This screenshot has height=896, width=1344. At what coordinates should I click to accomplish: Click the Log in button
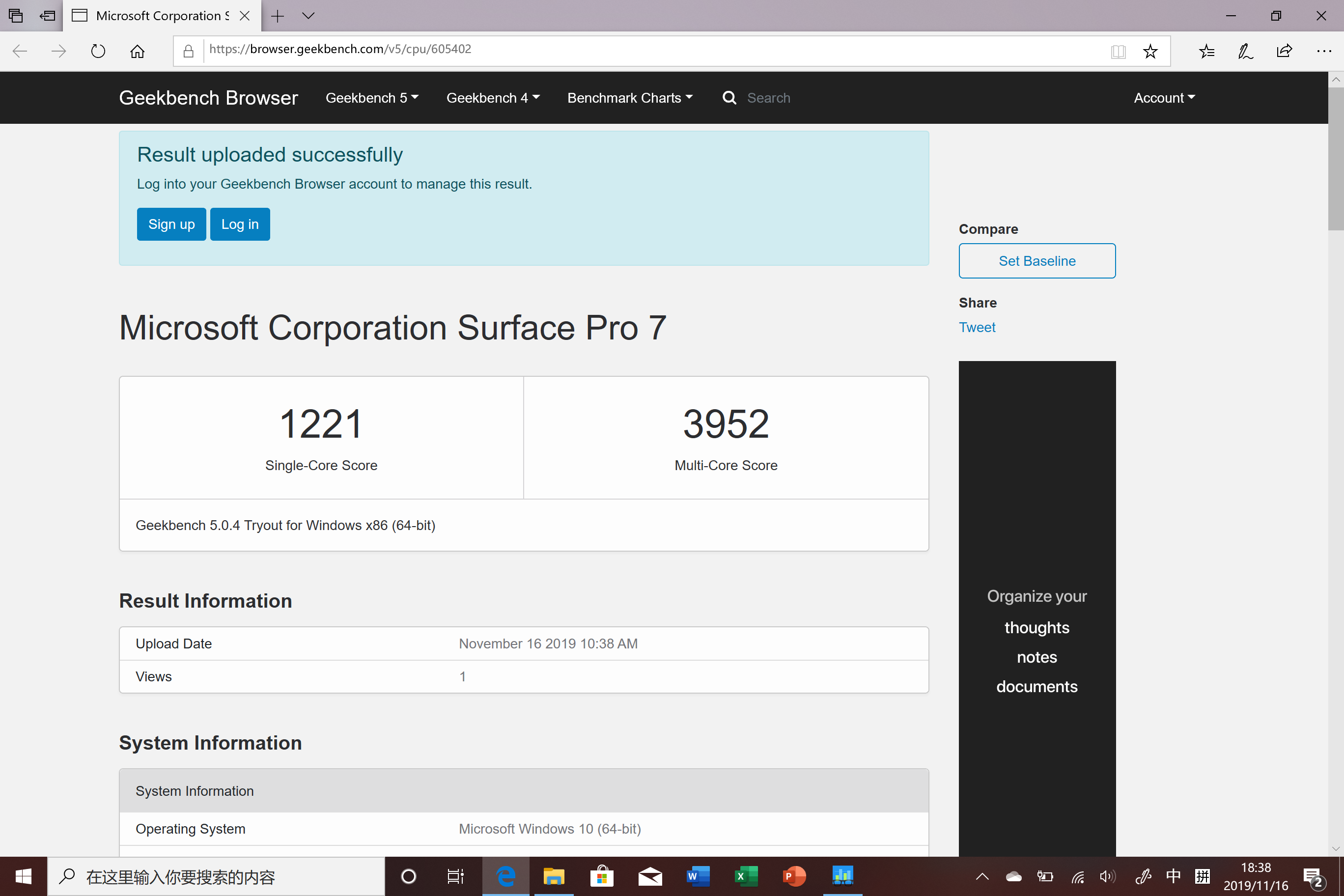[240, 224]
